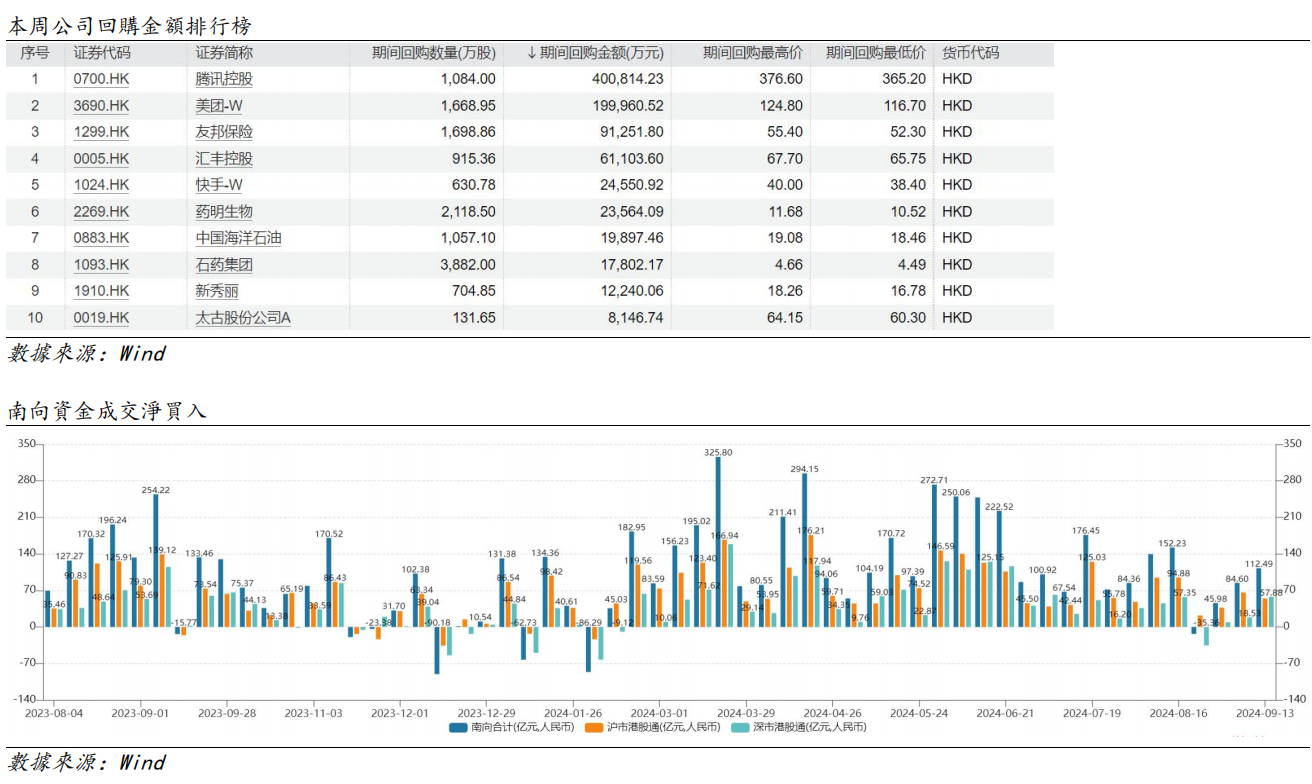Select the 365.20 lowest price cell
Screen dimensions: 1312x784
(905, 79)
